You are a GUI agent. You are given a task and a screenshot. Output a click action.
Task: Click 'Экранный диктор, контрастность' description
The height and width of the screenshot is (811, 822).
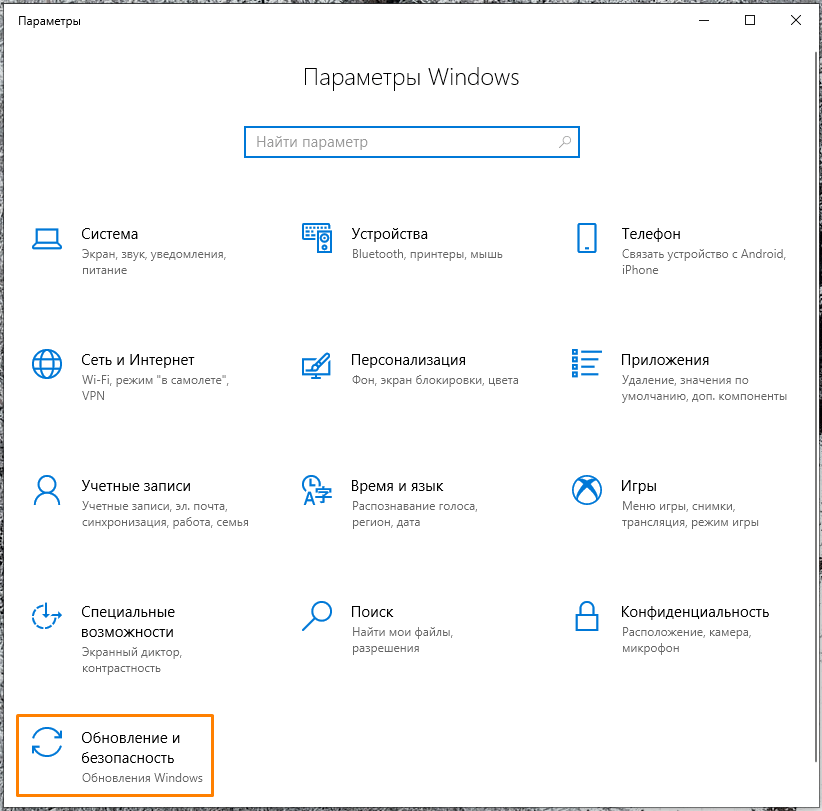click(132, 660)
